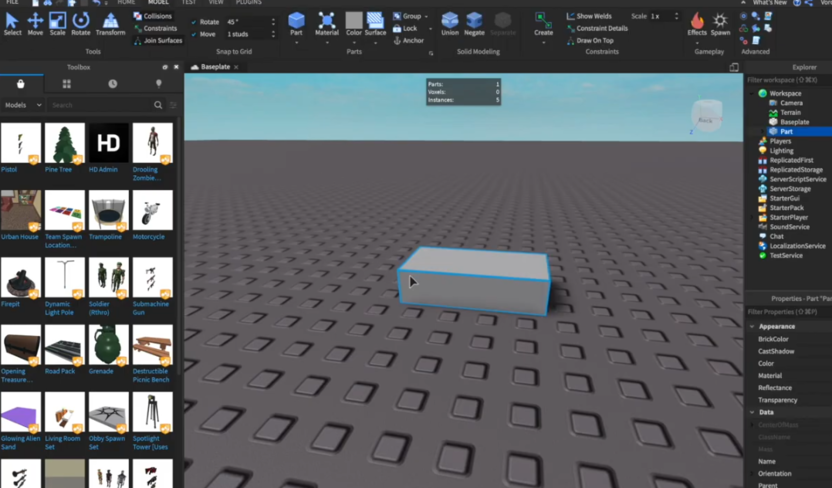Screen dimensions: 832x488
Task: Choose the Pine Tree model thumbnail
Action: click(65, 143)
